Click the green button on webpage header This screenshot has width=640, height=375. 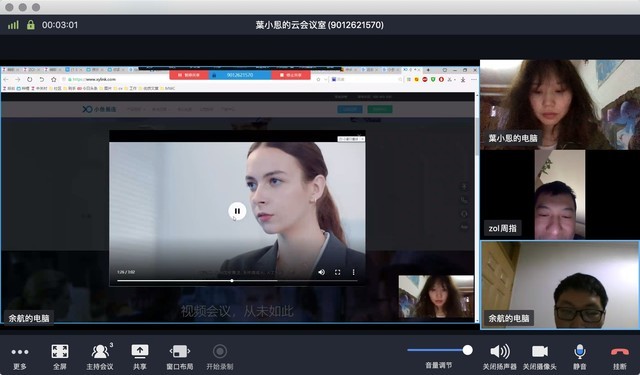380,109
